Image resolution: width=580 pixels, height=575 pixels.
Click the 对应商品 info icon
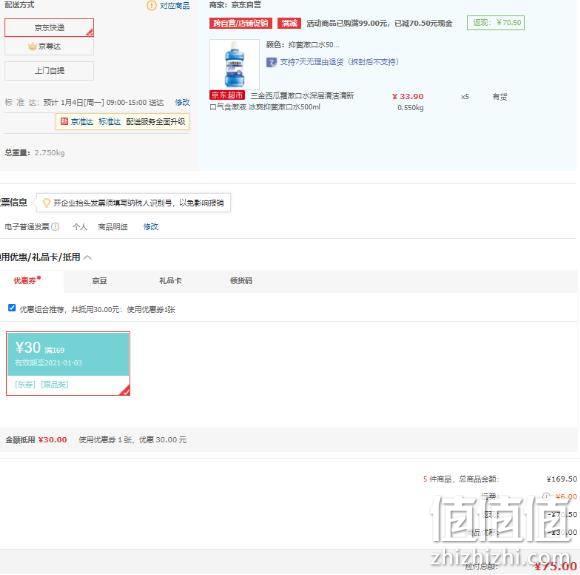tap(152, 6)
